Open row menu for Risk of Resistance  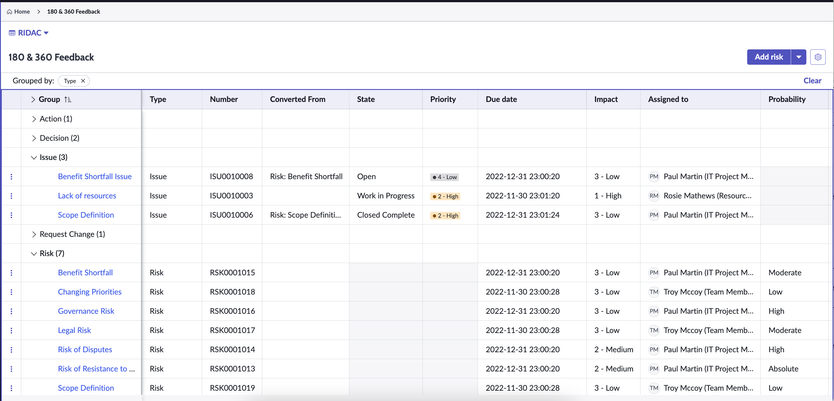pos(11,369)
